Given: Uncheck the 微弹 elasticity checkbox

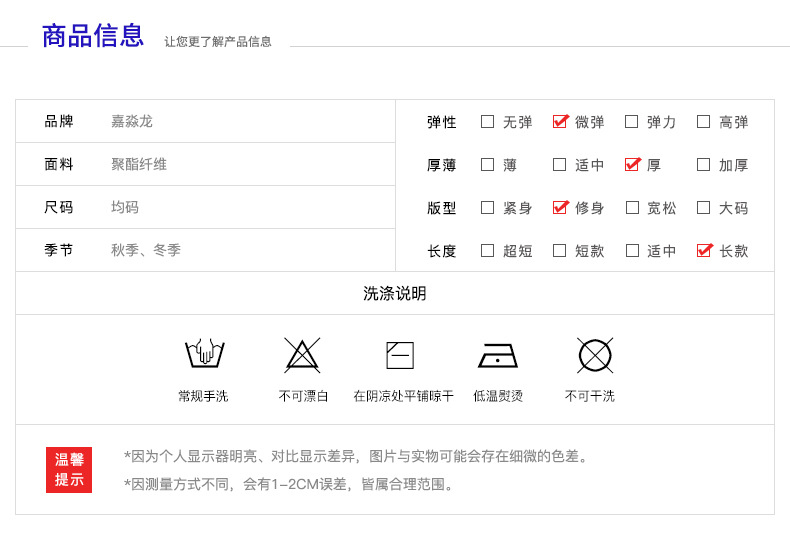Looking at the screenshot, I should tap(560, 121).
